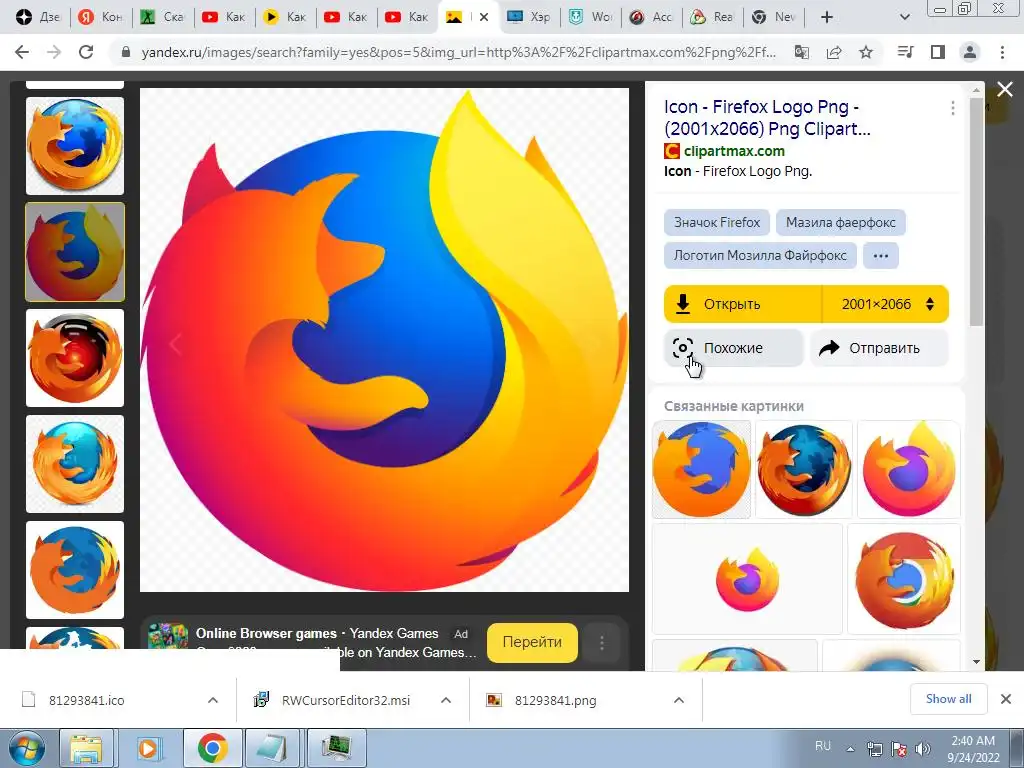Screen dimensions: 1024x768
Task: Open a new tab with the plus icon
Action: pyautogui.click(x=827, y=17)
